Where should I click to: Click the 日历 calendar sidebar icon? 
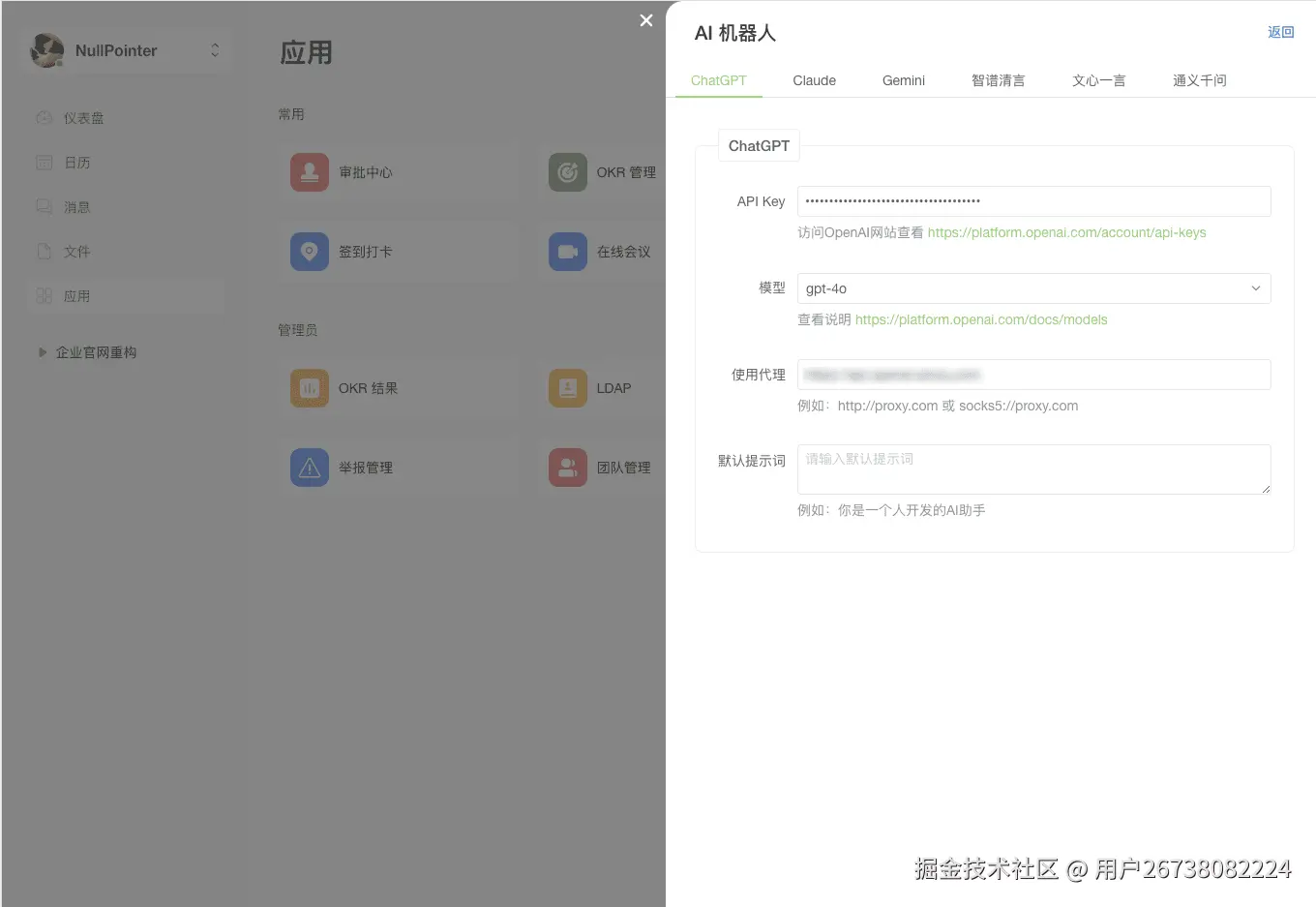[x=45, y=163]
